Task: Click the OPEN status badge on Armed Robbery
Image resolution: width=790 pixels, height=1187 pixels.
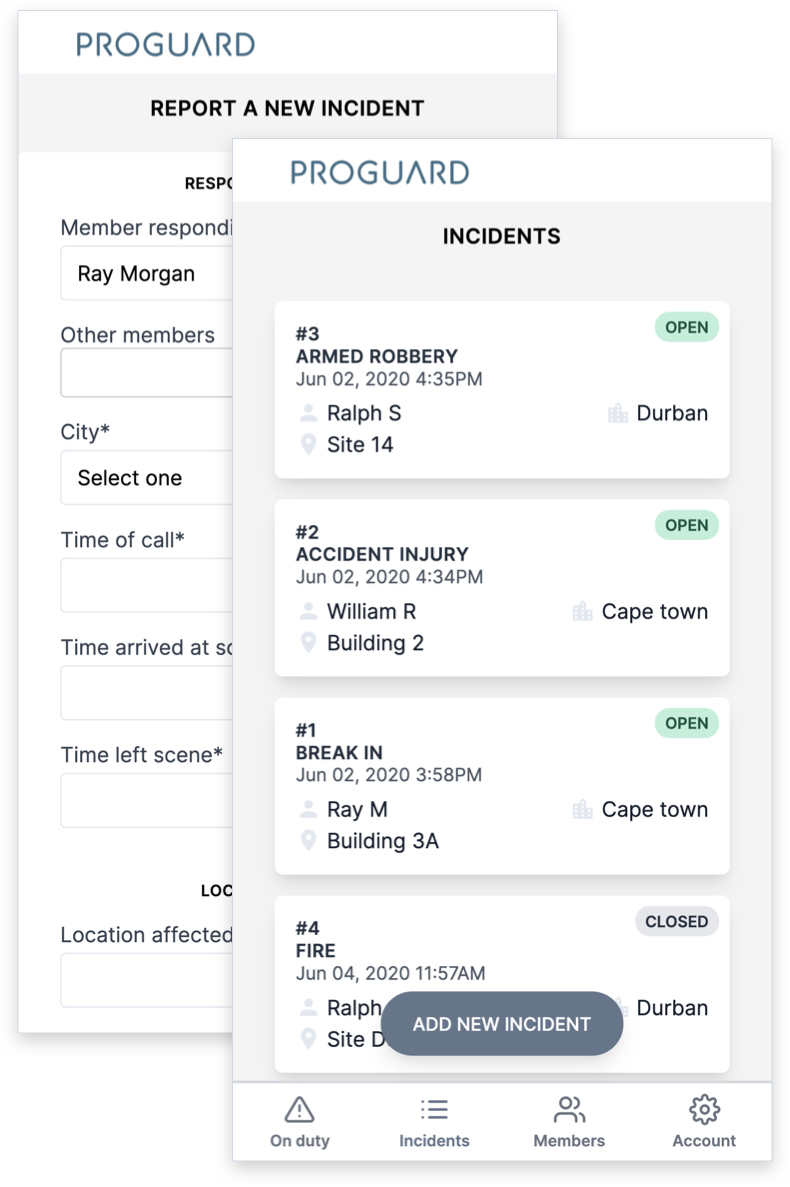Action: pyautogui.click(x=686, y=327)
